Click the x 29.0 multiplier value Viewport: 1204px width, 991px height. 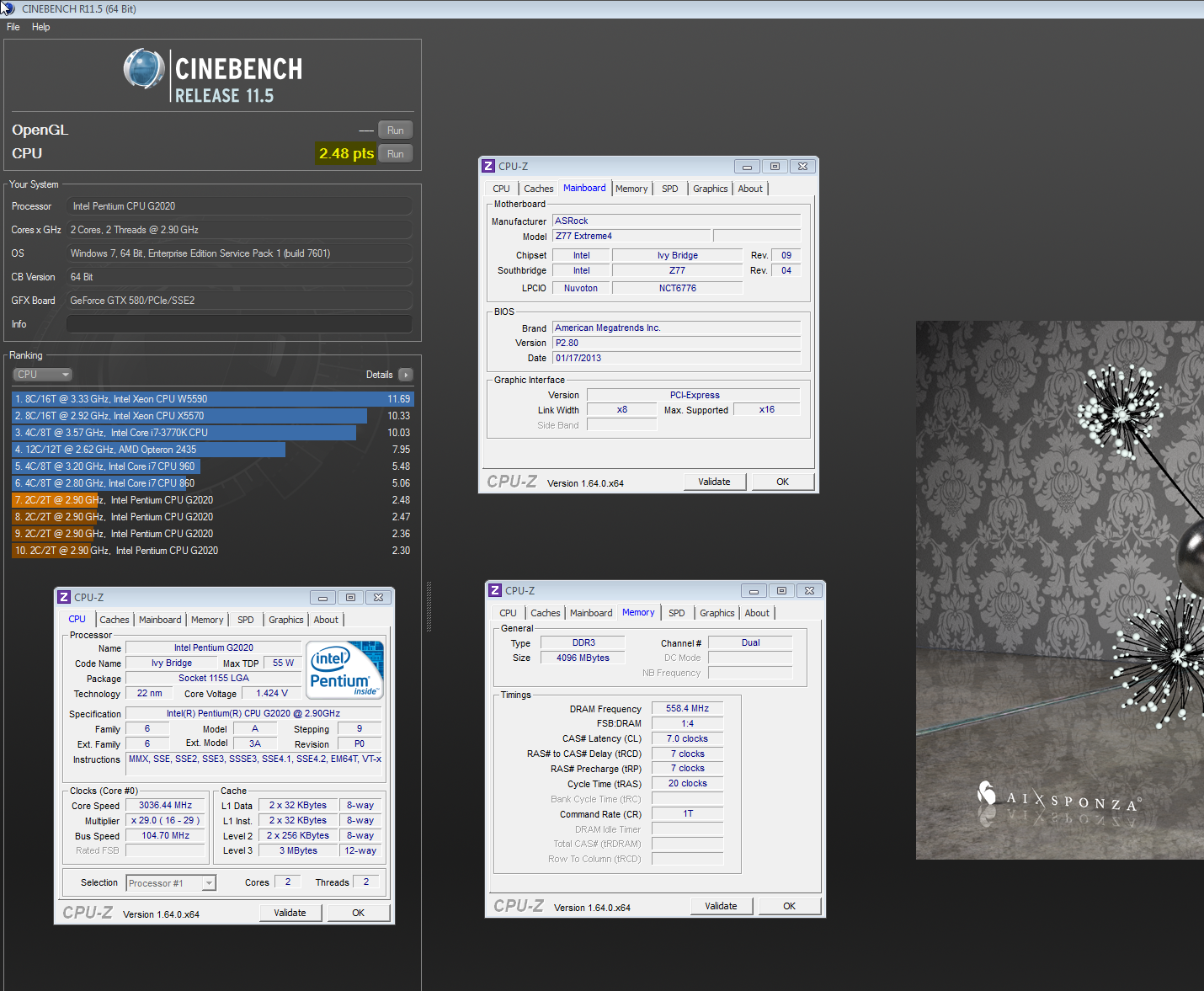pos(165,821)
